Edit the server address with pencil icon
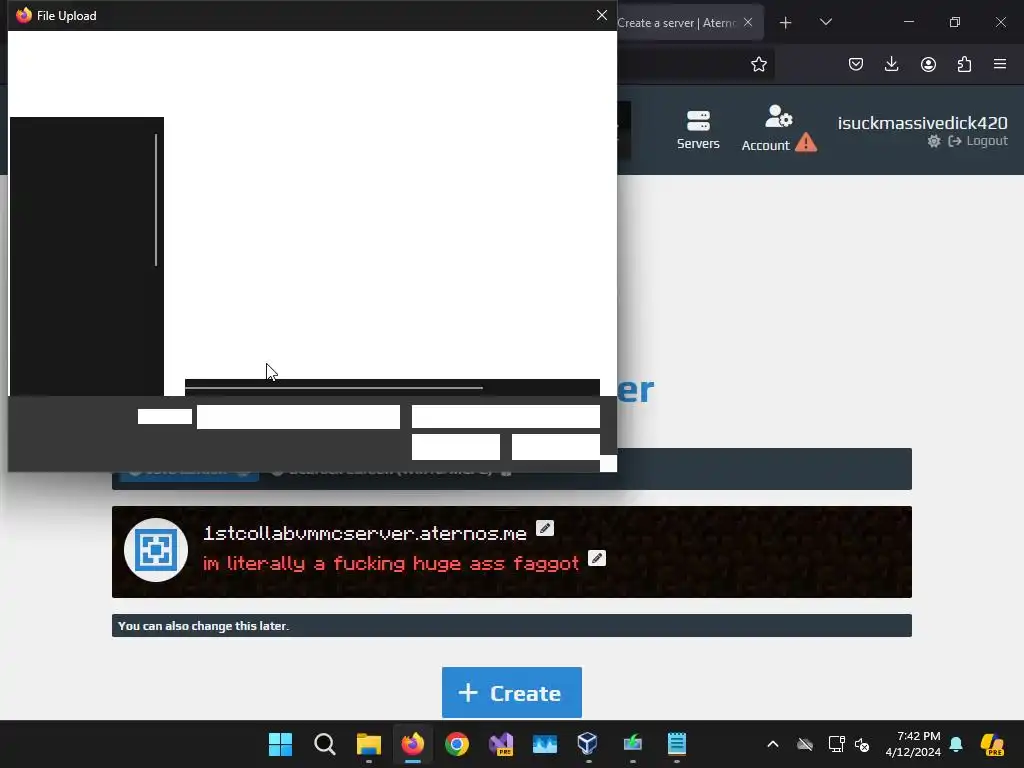The image size is (1024, 768). tap(545, 528)
